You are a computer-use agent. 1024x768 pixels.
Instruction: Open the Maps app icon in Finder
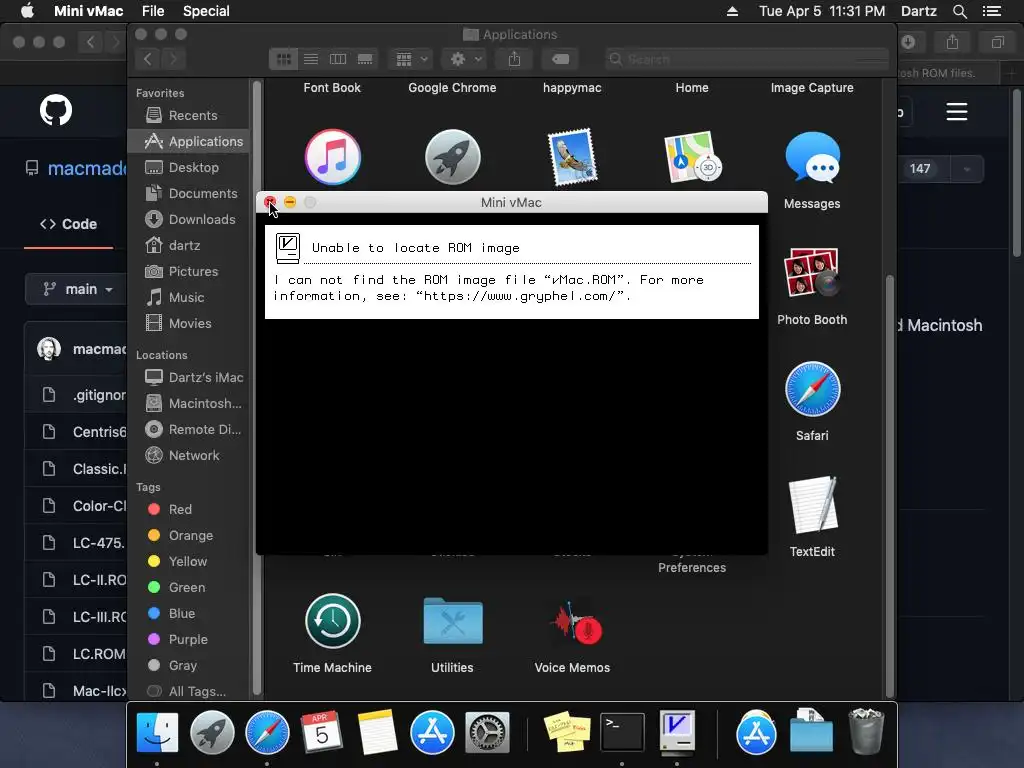(x=692, y=157)
